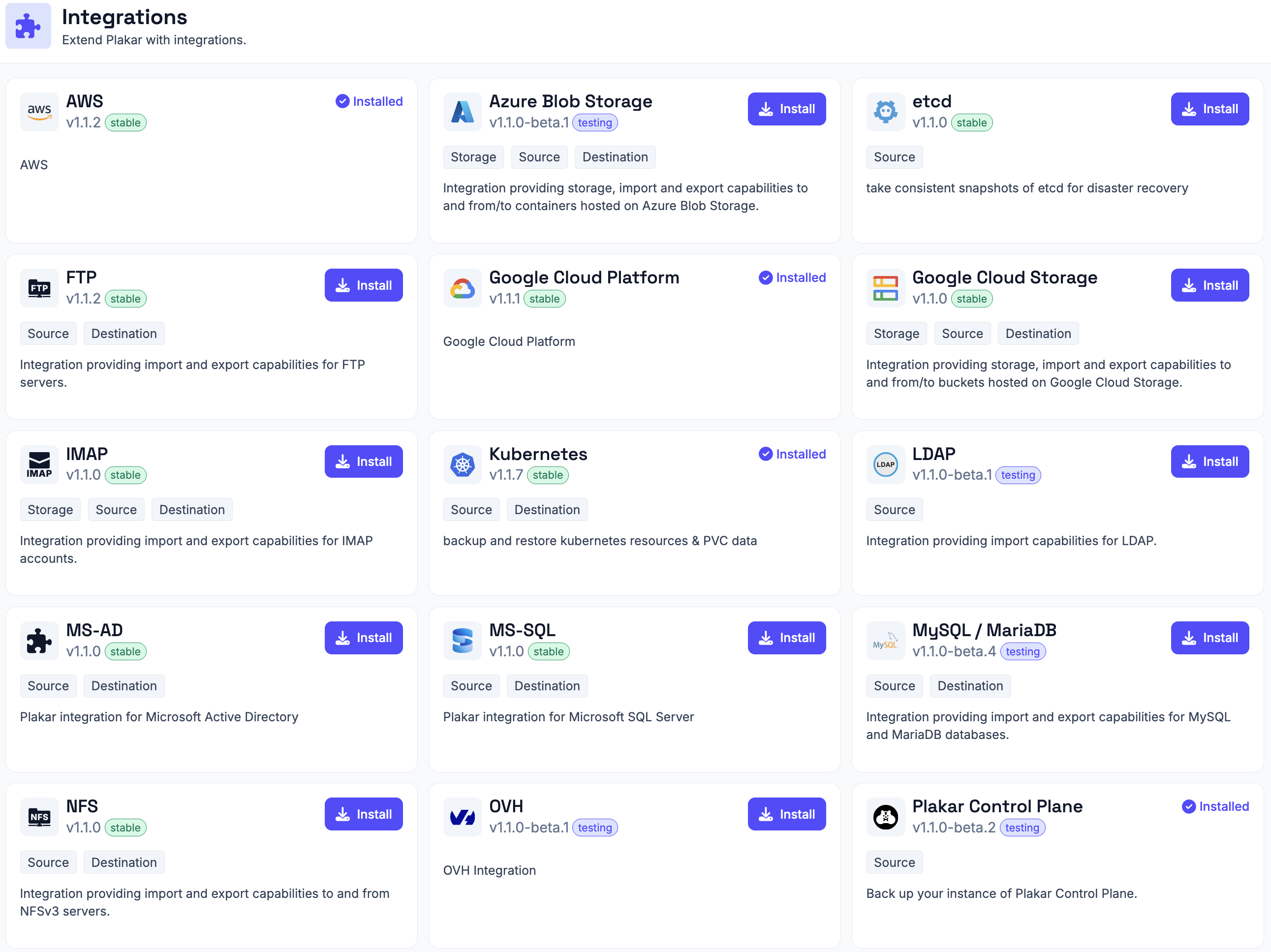Click the LDAP logo icon

(x=885, y=464)
